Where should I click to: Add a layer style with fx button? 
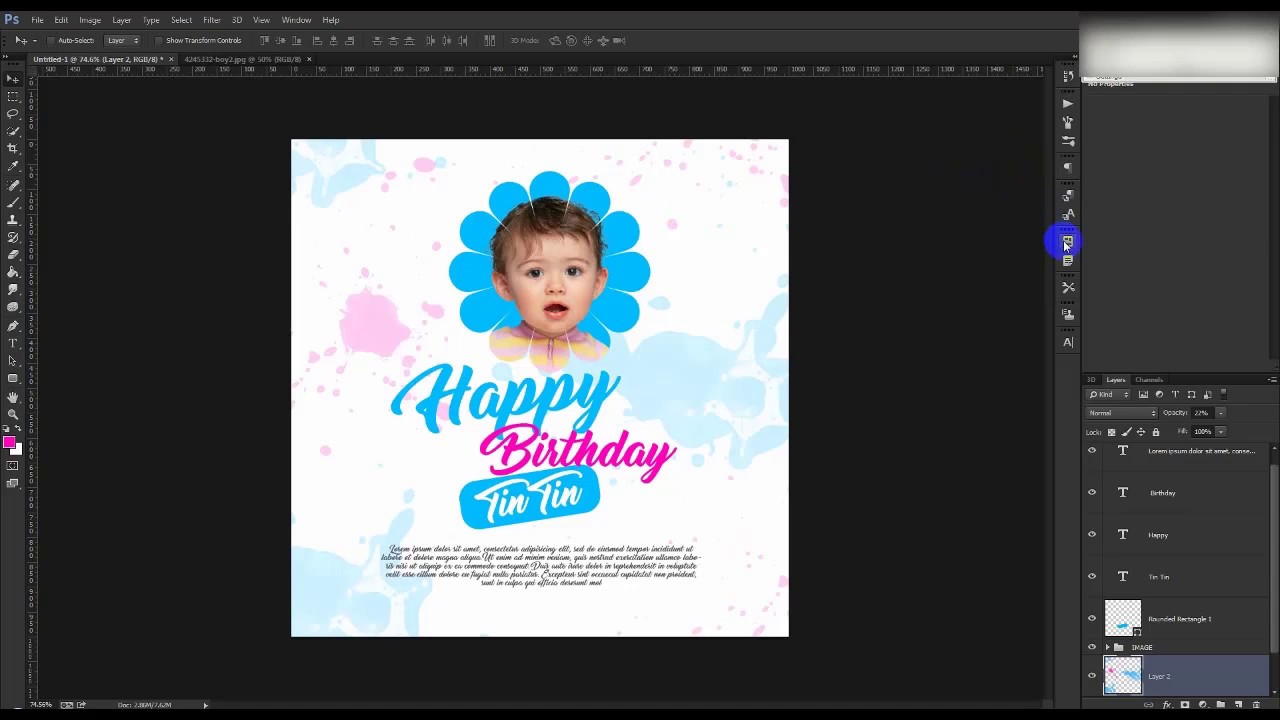(x=1167, y=705)
